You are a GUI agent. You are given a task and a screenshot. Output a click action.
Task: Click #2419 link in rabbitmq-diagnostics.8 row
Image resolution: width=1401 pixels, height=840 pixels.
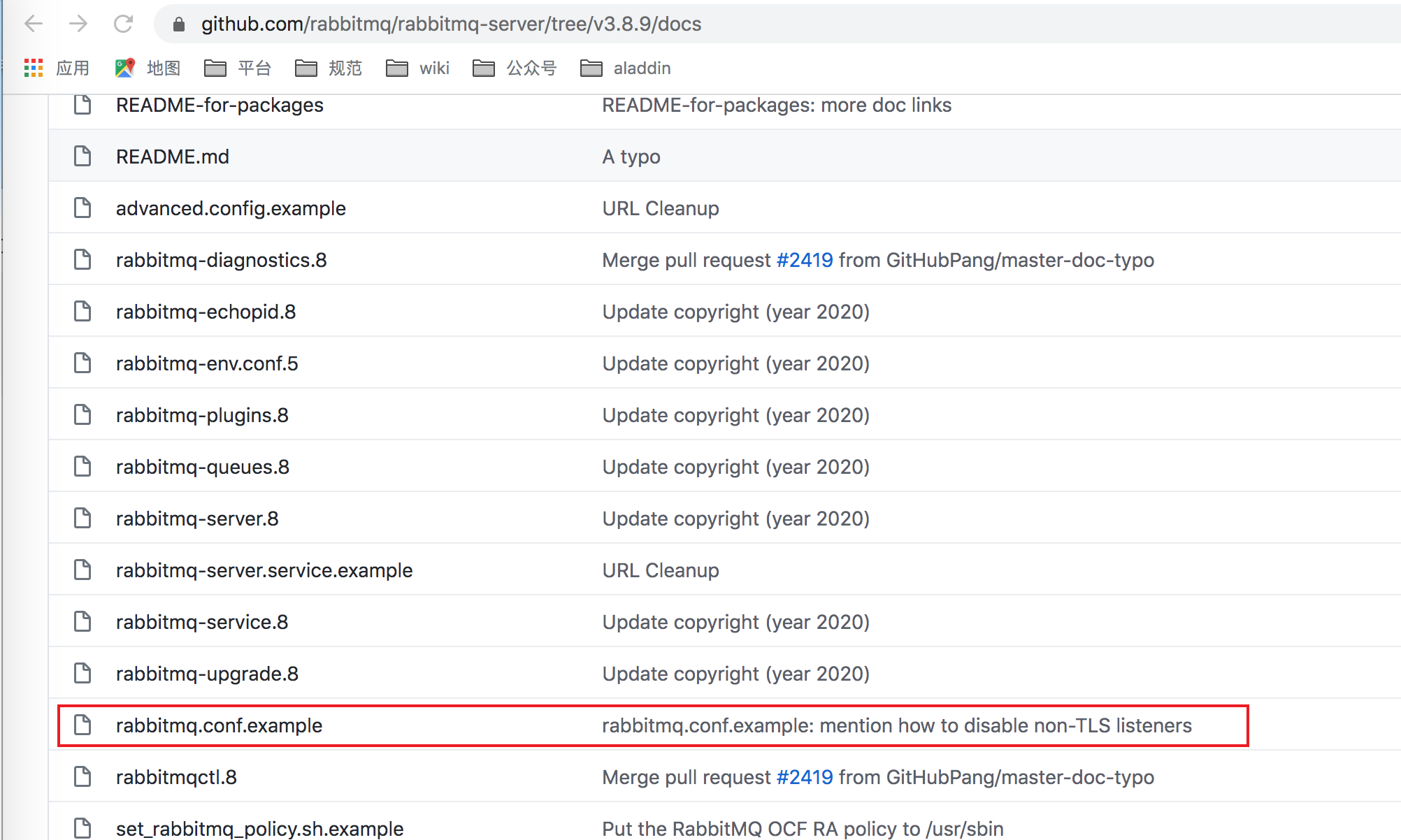(805, 260)
